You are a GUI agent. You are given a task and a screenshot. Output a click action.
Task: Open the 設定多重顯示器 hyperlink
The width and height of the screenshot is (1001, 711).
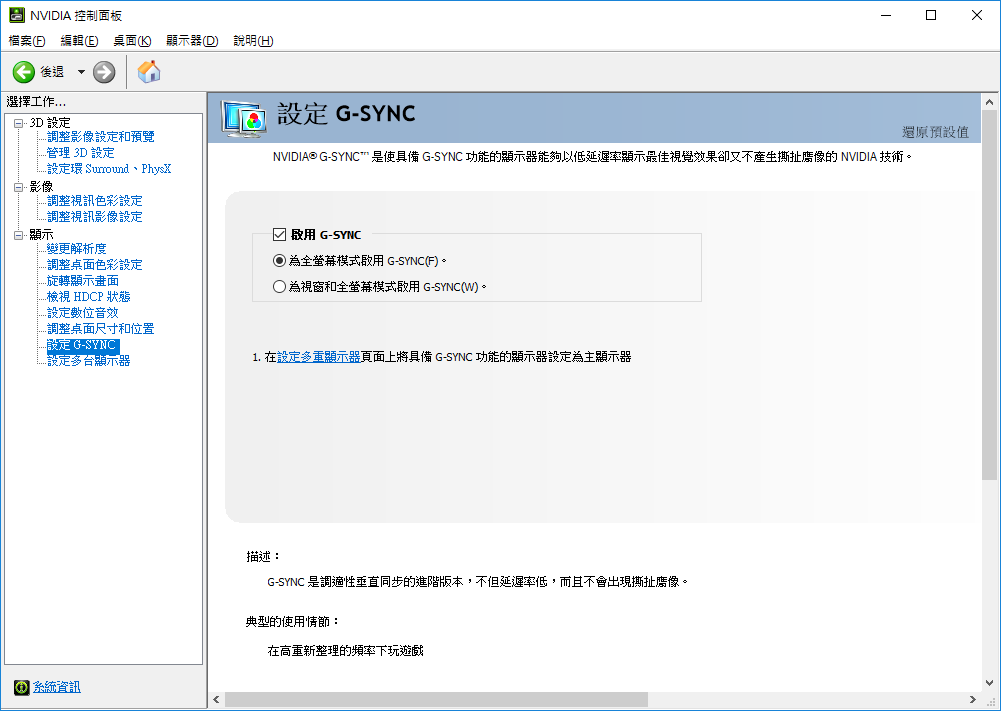point(319,357)
